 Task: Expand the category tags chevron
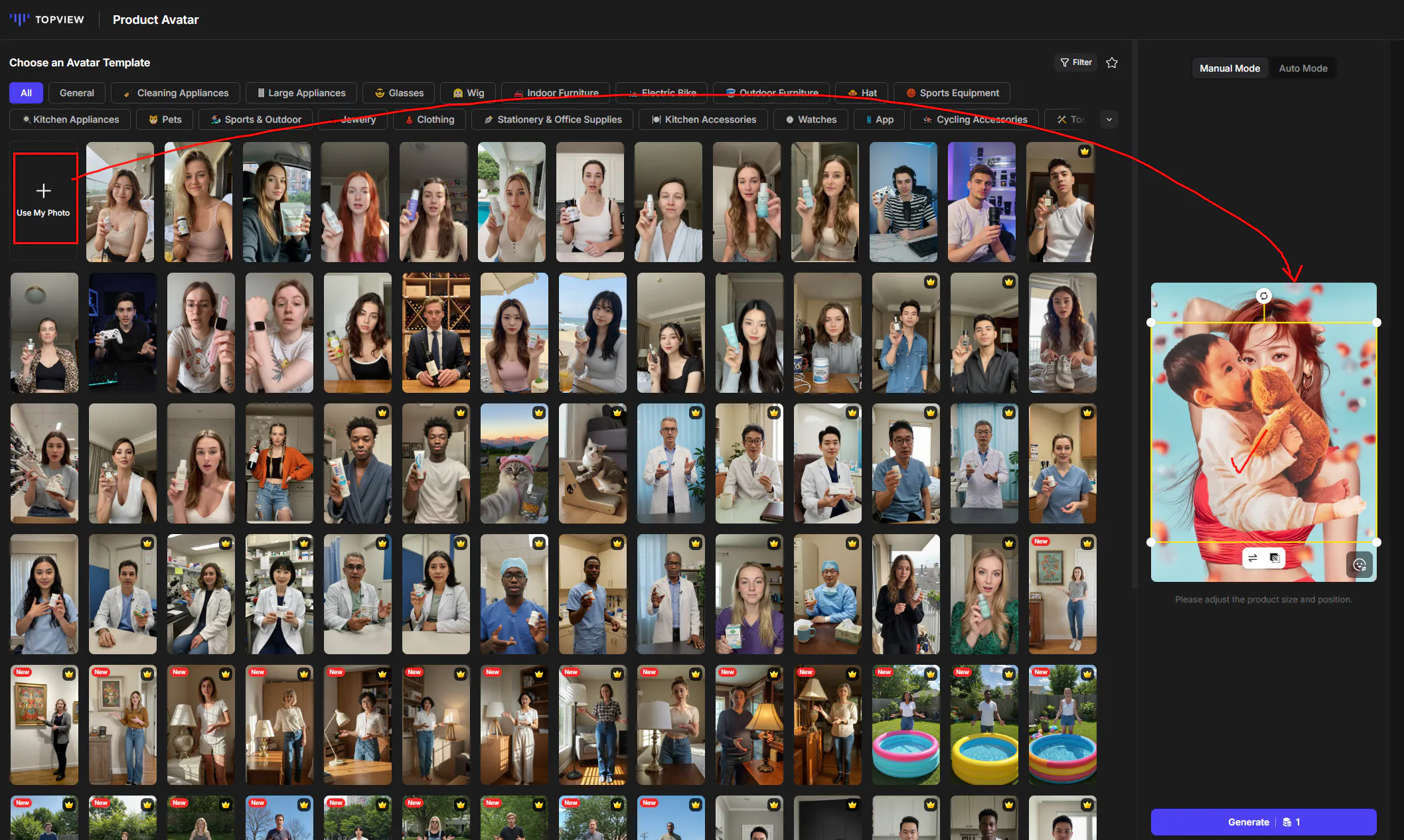(1109, 119)
